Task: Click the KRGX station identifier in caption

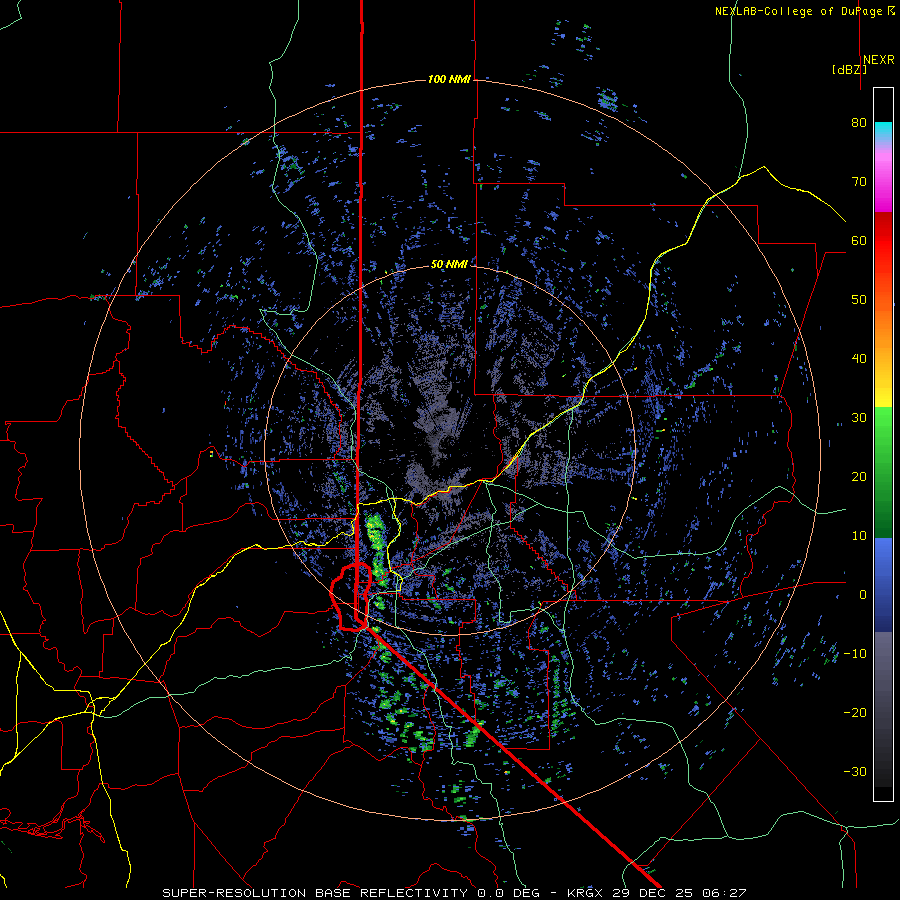Action: click(587, 893)
